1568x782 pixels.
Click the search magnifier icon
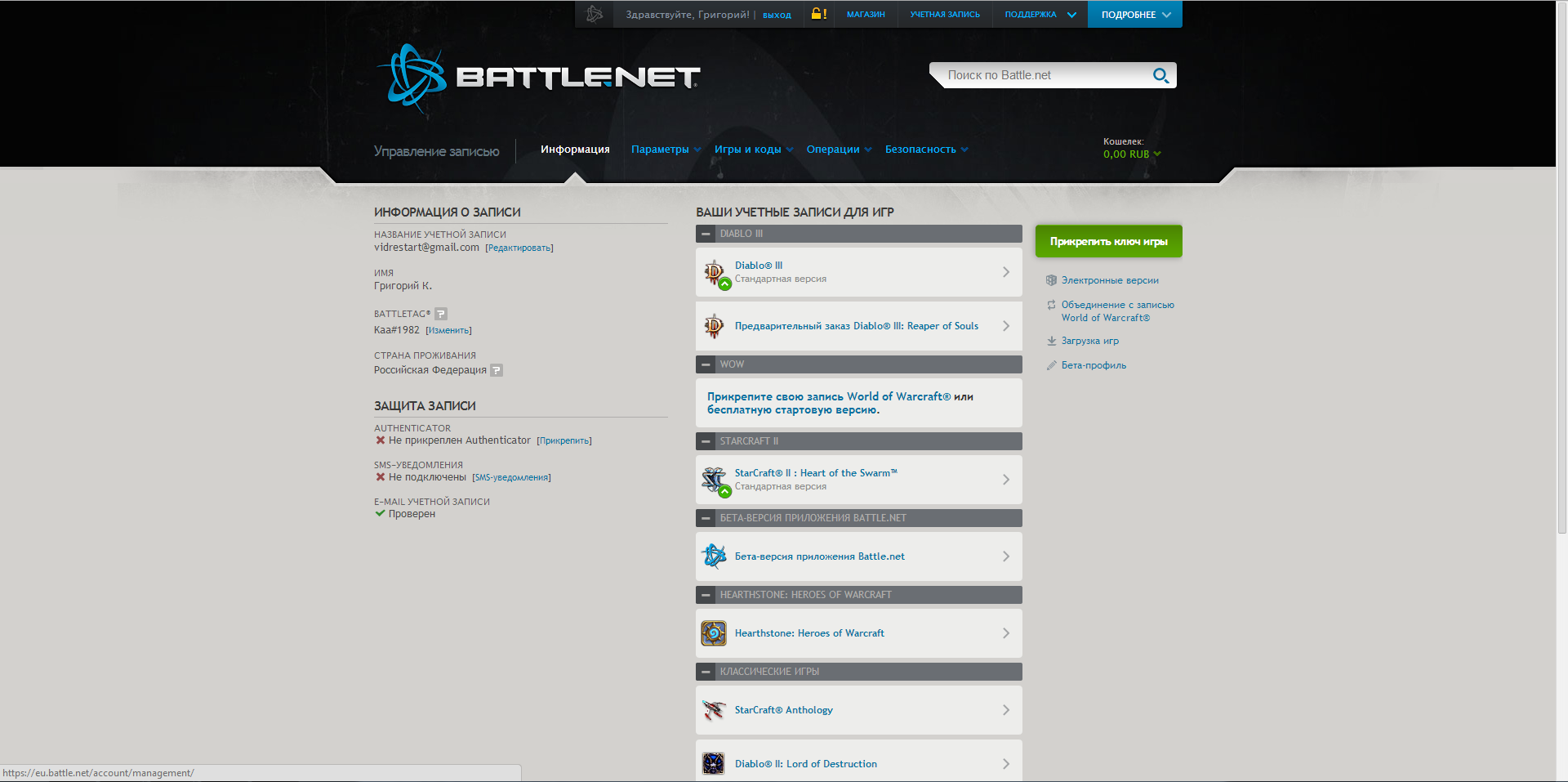click(x=1160, y=75)
